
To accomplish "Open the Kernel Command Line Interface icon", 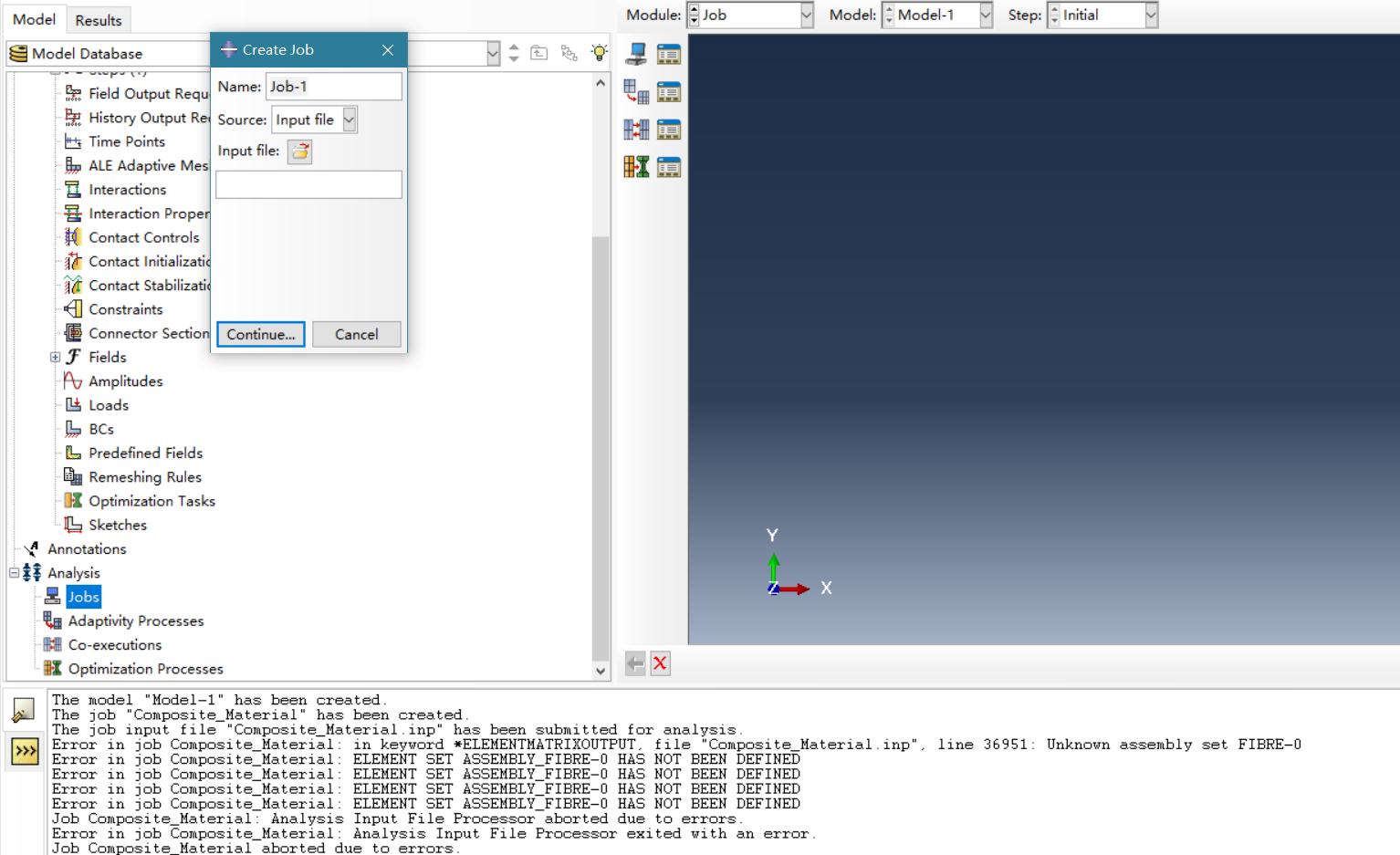I will point(23,752).
